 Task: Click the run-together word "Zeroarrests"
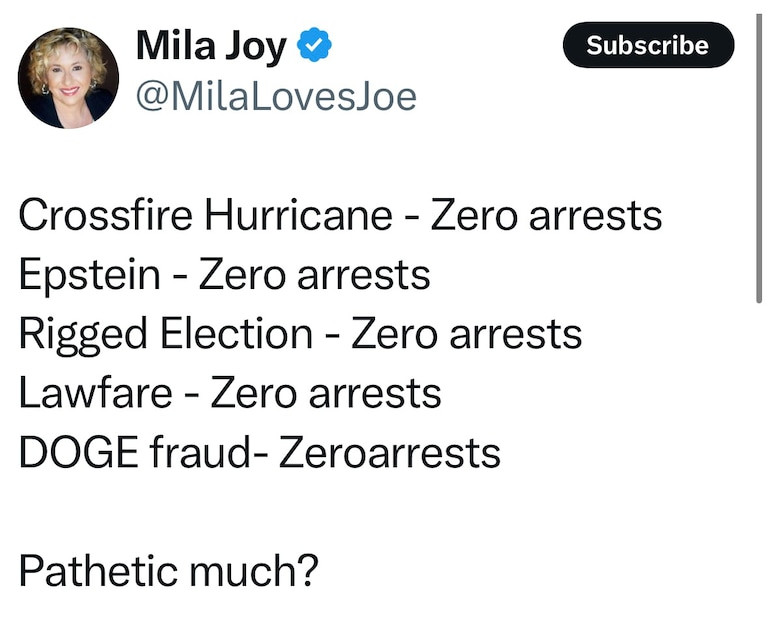pos(389,452)
